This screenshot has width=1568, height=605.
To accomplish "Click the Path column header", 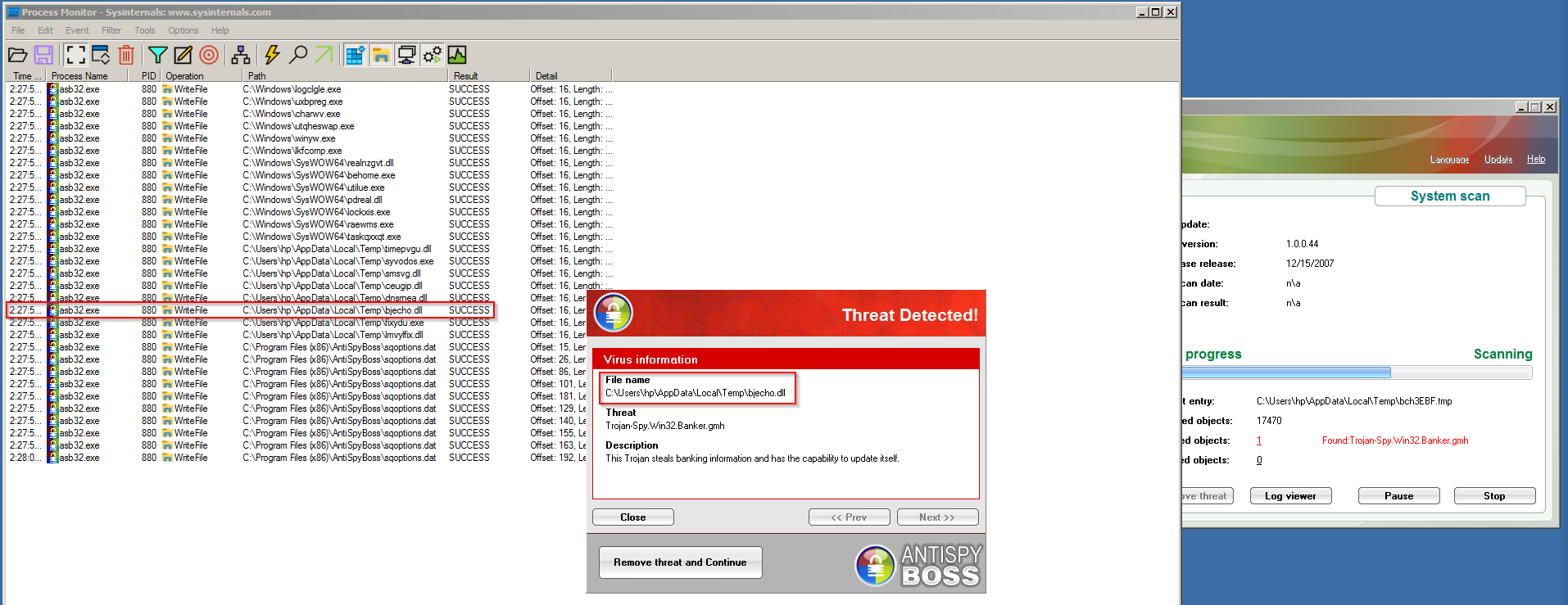I will (345, 76).
